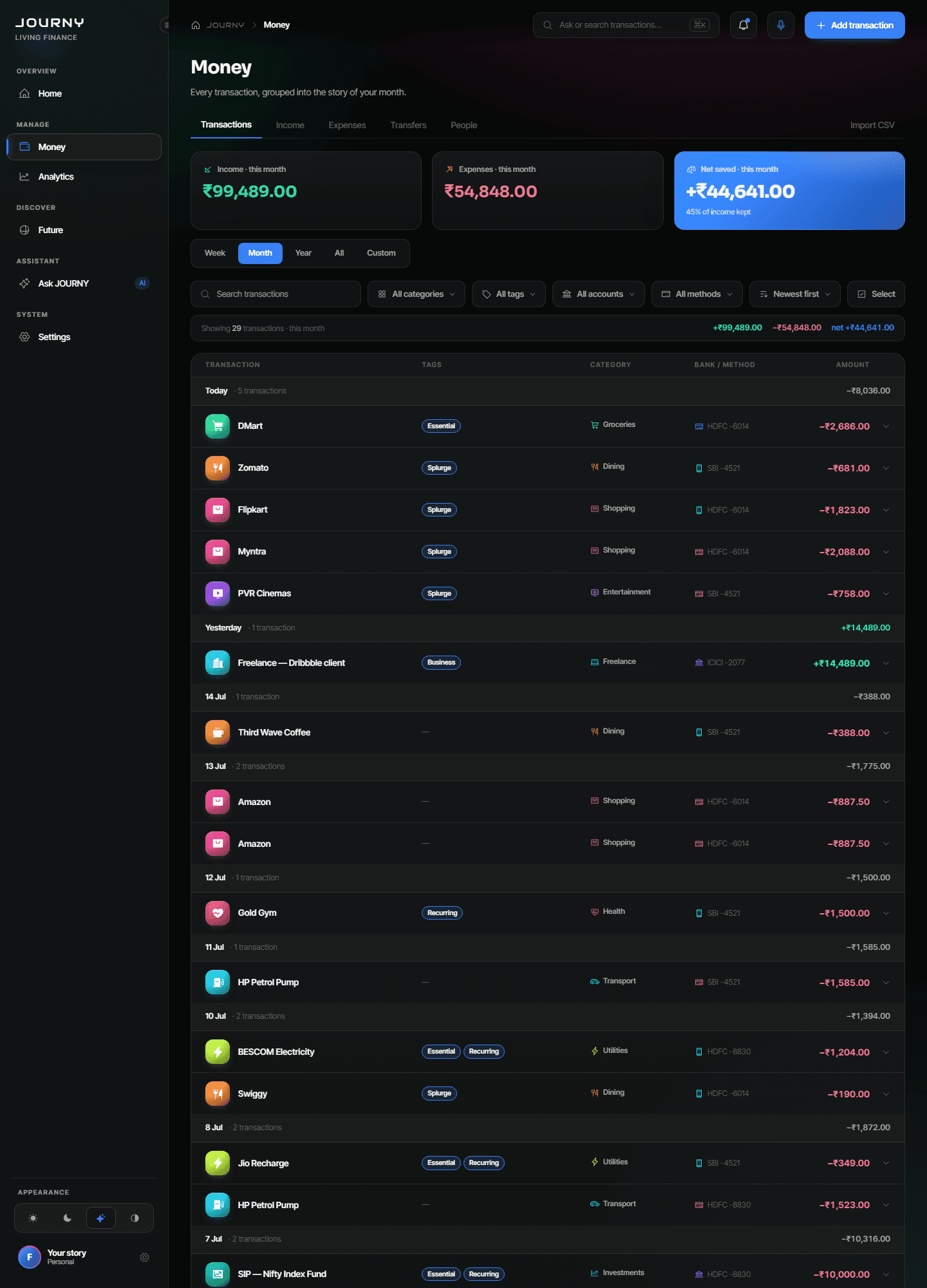Click the ICICI ··2077 bank label
This screenshot has height=1288, width=927.
[x=720, y=663]
